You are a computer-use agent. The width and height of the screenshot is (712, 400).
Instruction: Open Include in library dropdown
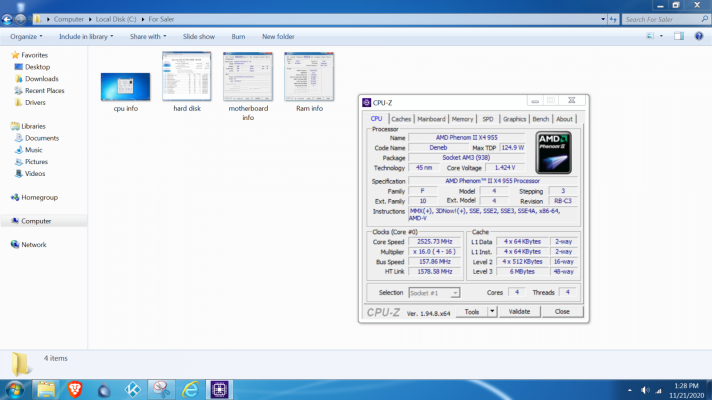86,36
